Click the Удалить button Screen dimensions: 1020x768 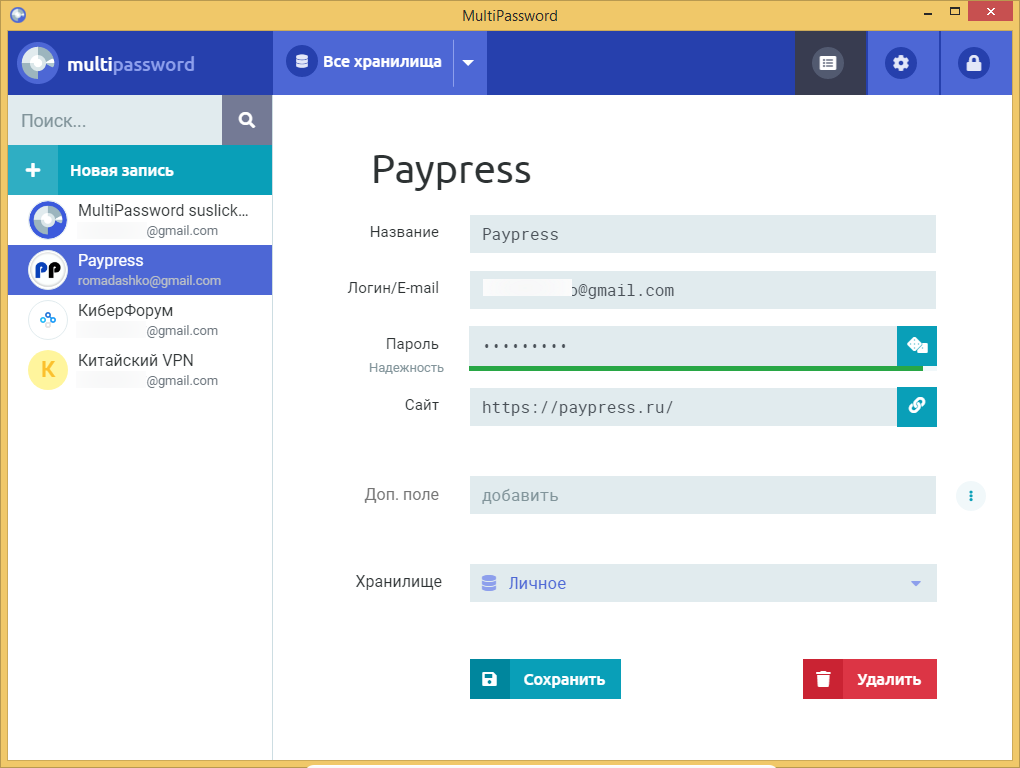(x=870, y=679)
